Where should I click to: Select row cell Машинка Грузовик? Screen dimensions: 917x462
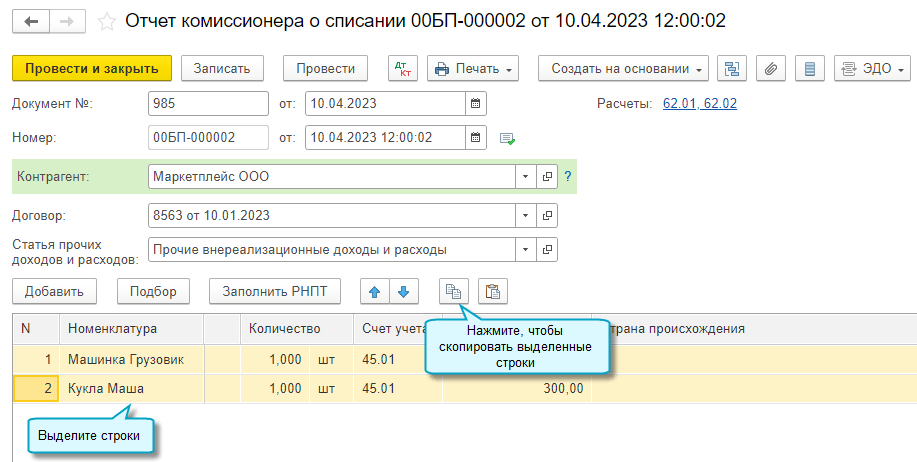132,359
